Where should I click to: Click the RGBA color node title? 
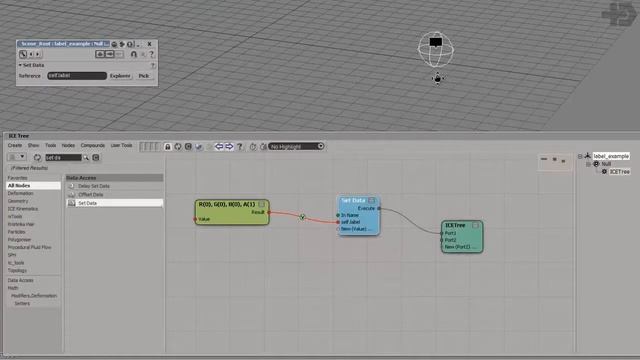pos(227,204)
